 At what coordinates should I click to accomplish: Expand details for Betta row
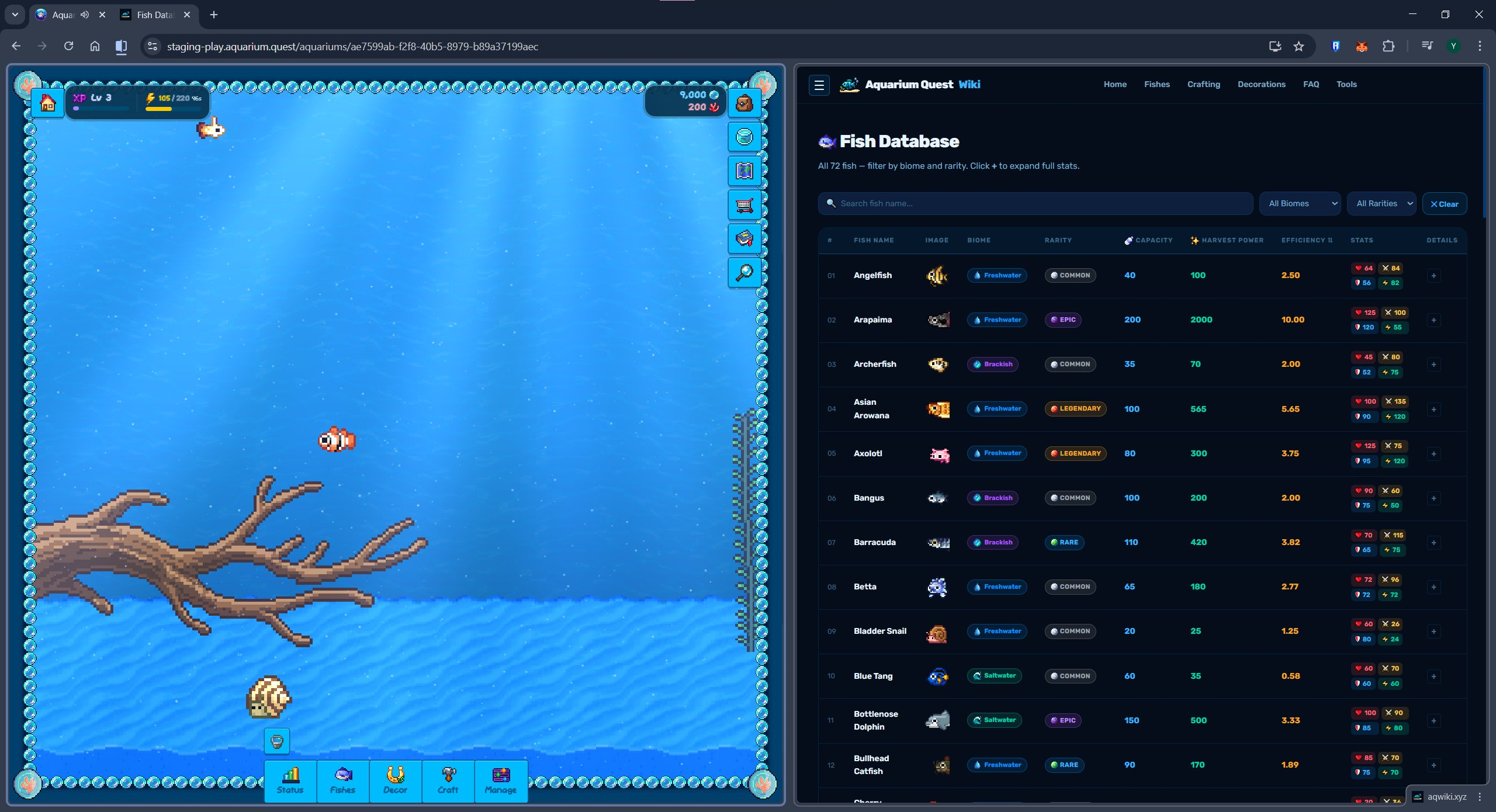(x=1433, y=587)
